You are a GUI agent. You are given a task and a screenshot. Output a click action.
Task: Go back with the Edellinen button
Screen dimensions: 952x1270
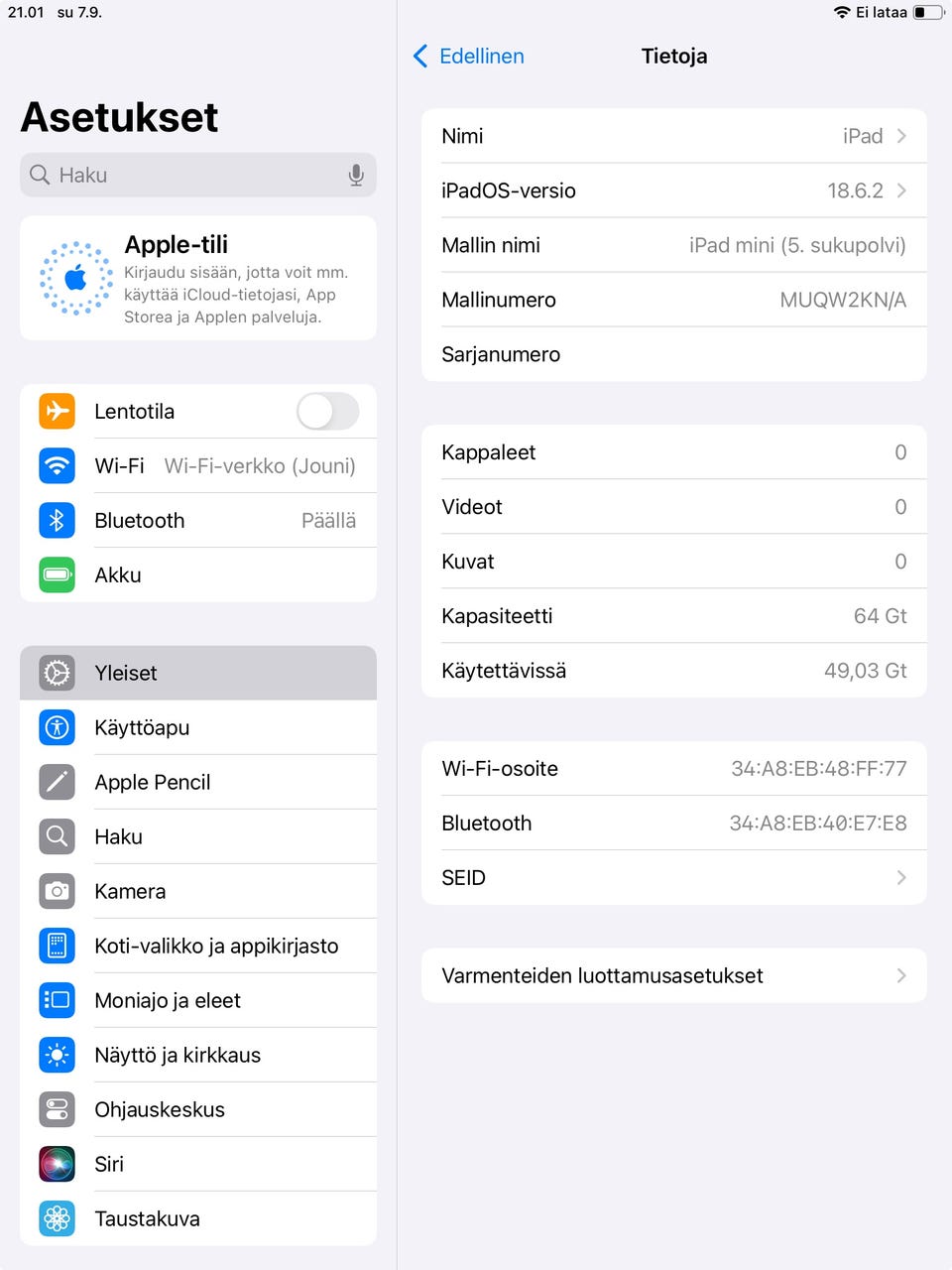[468, 57]
